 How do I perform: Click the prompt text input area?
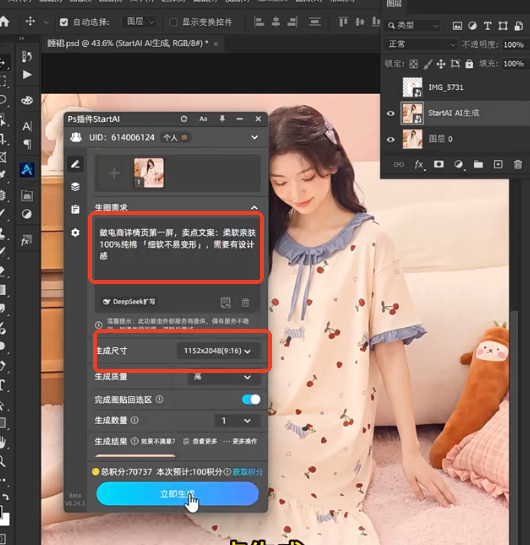pyautogui.click(x=176, y=248)
